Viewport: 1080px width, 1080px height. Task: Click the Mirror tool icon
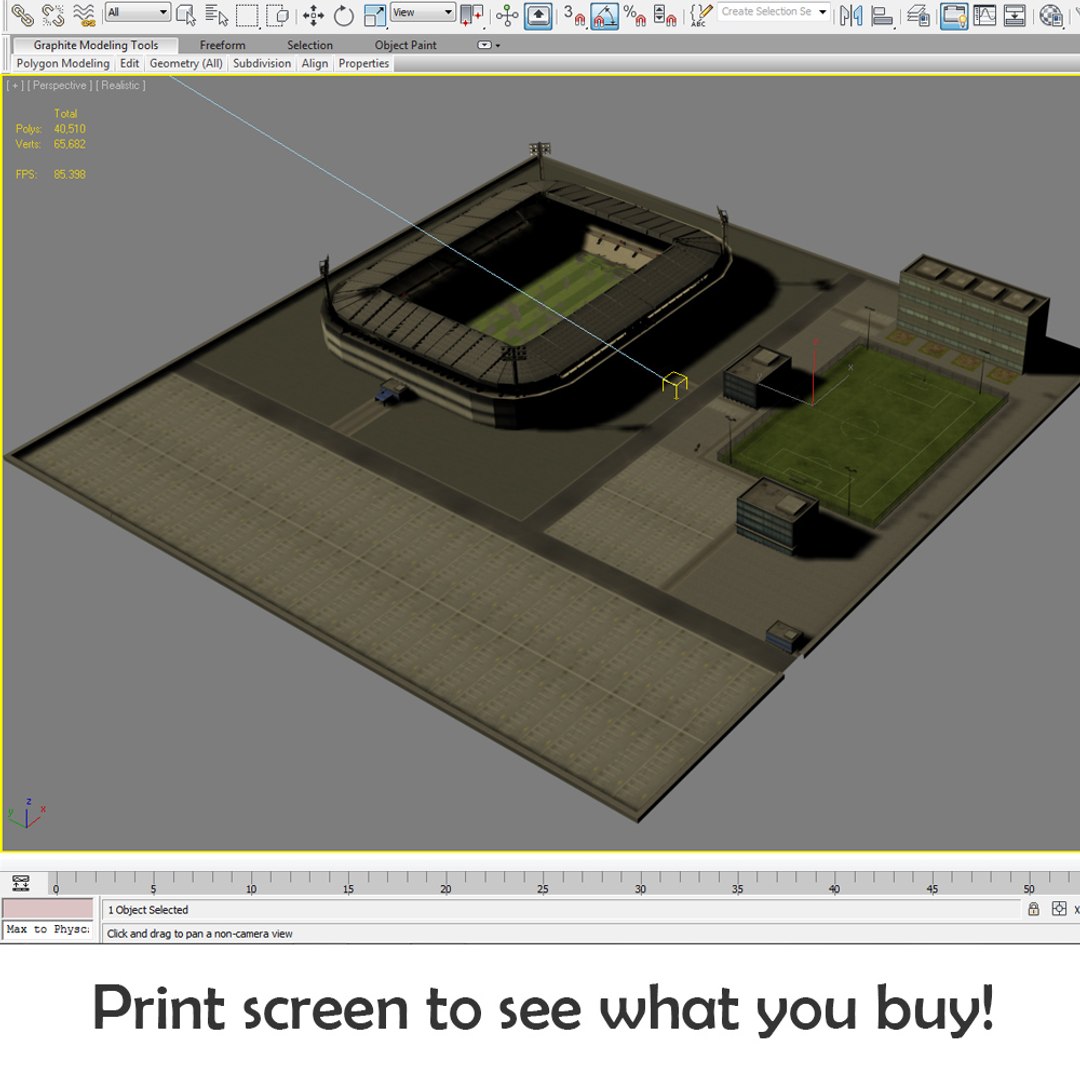(851, 14)
